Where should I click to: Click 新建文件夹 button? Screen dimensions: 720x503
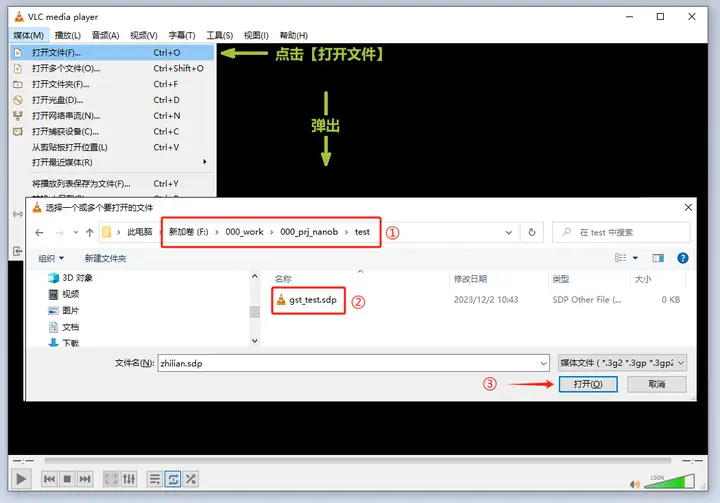click(105, 258)
